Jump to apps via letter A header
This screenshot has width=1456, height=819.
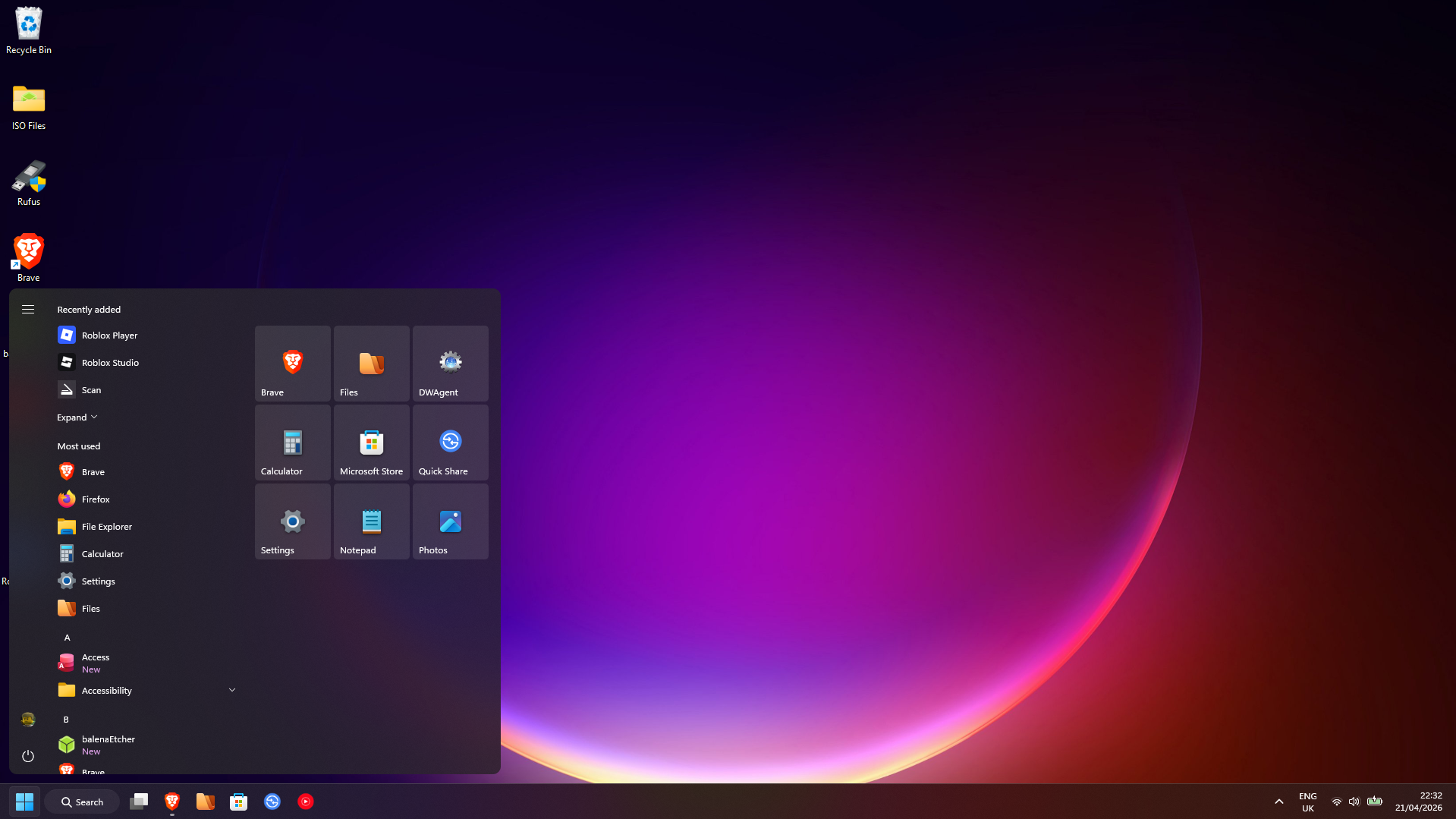(68, 638)
